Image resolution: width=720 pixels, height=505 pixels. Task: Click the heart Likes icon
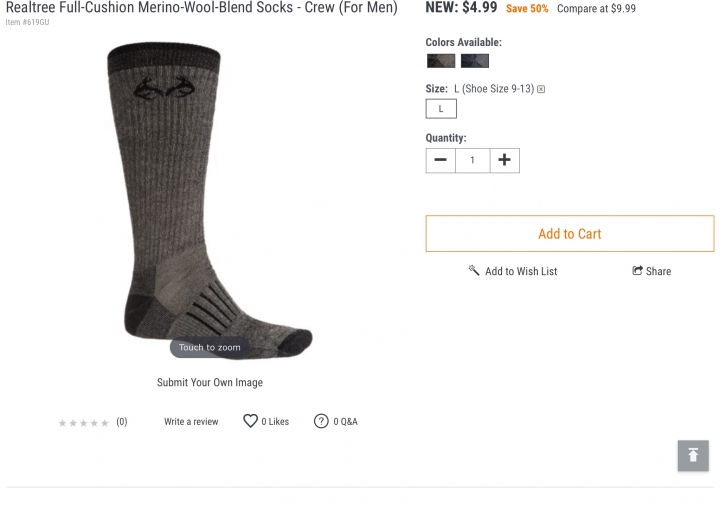[250, 421]
